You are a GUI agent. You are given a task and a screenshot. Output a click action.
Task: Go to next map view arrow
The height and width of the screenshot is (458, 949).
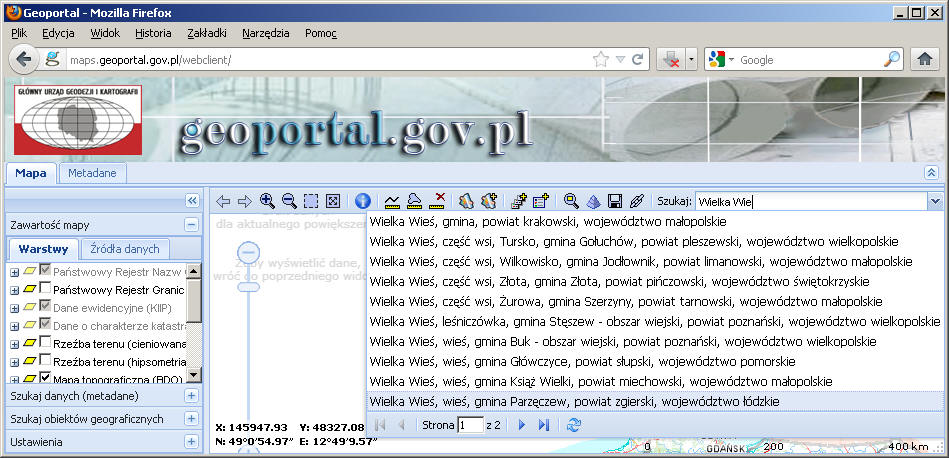(x=245, y=201)
